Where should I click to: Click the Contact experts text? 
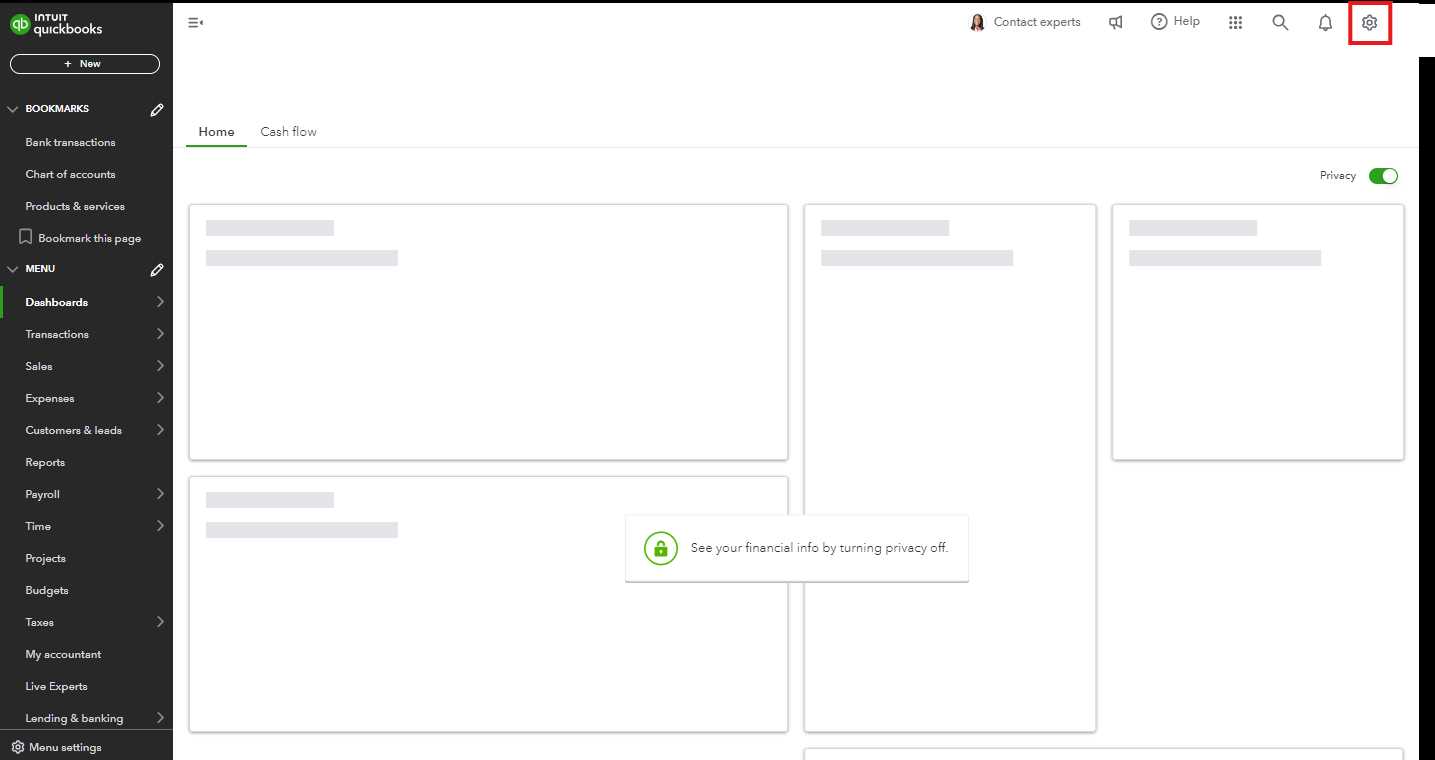[1037, 22]
